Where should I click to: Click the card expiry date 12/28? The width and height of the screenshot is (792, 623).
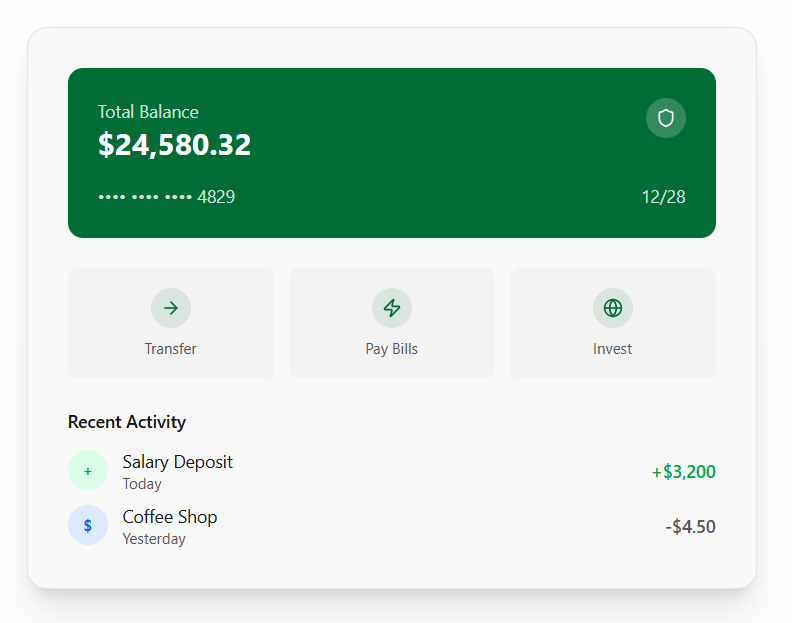coord(663,197)
